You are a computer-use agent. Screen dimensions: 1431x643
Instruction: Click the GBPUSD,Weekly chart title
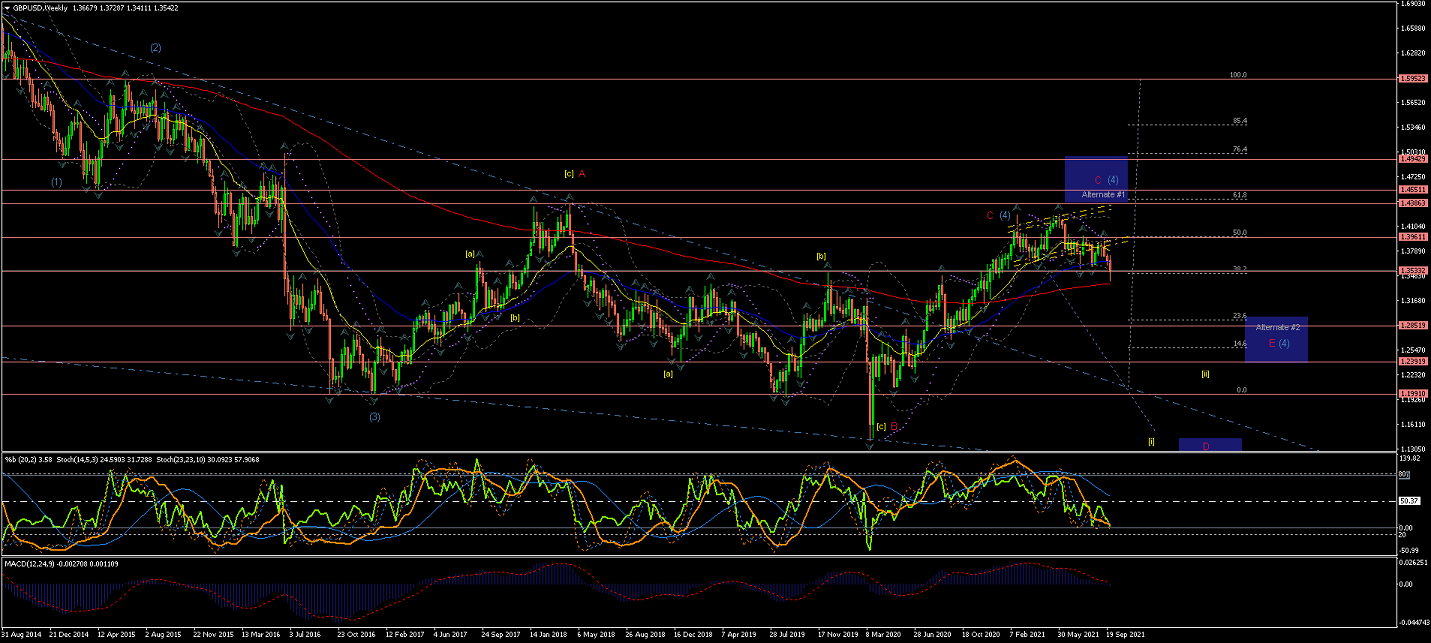(x=42, y=7)
